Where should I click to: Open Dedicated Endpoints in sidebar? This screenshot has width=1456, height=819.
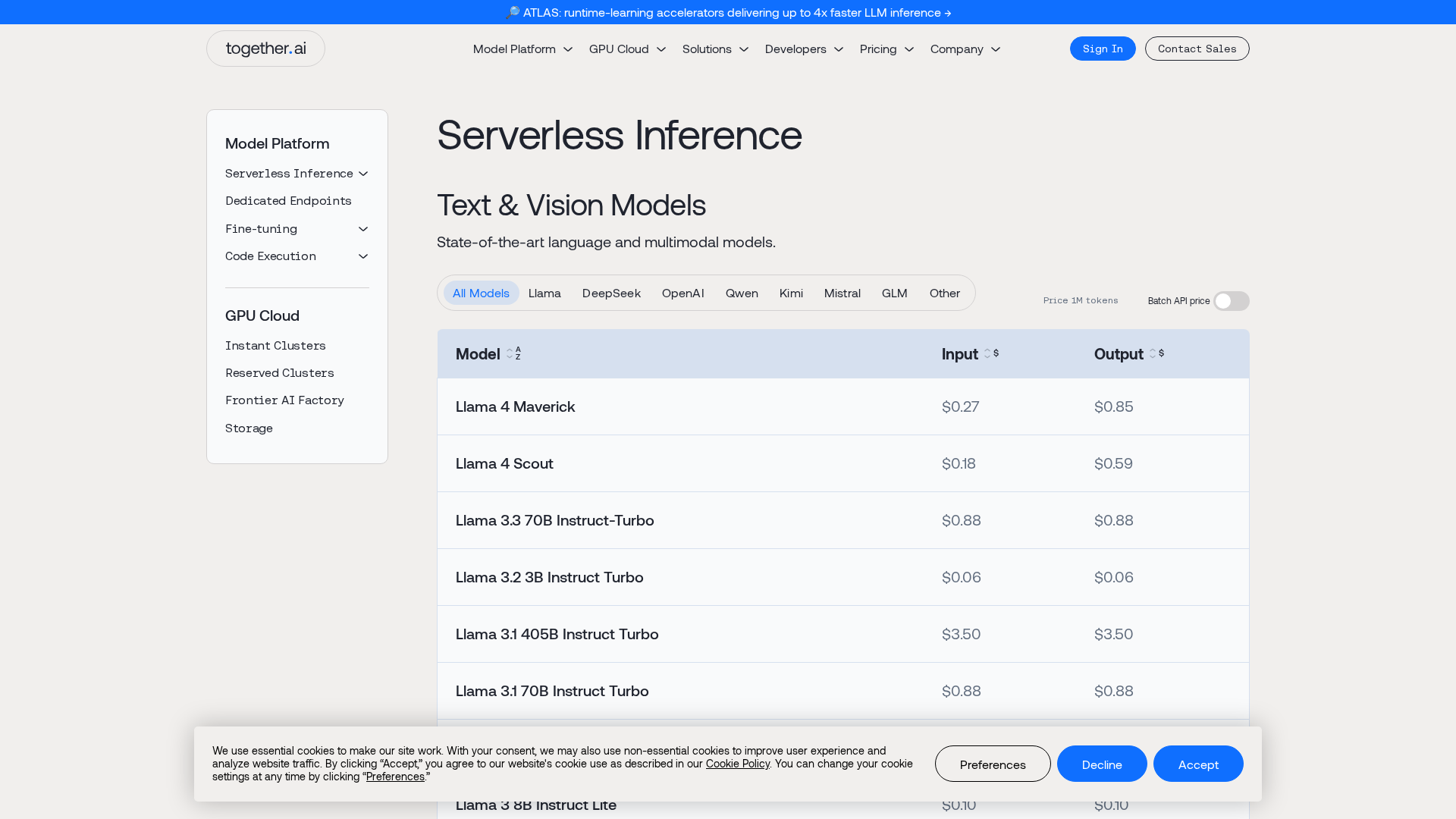[288, 201]
